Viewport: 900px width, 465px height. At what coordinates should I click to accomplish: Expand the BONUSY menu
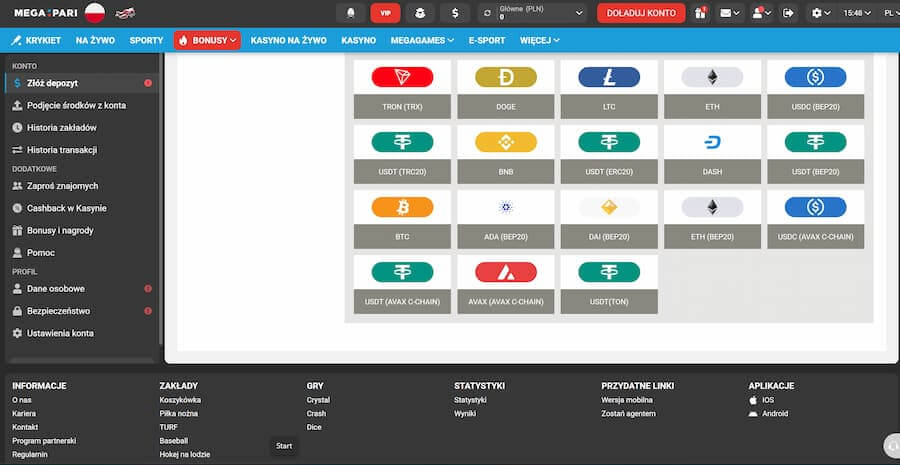[x=207, y=40]
